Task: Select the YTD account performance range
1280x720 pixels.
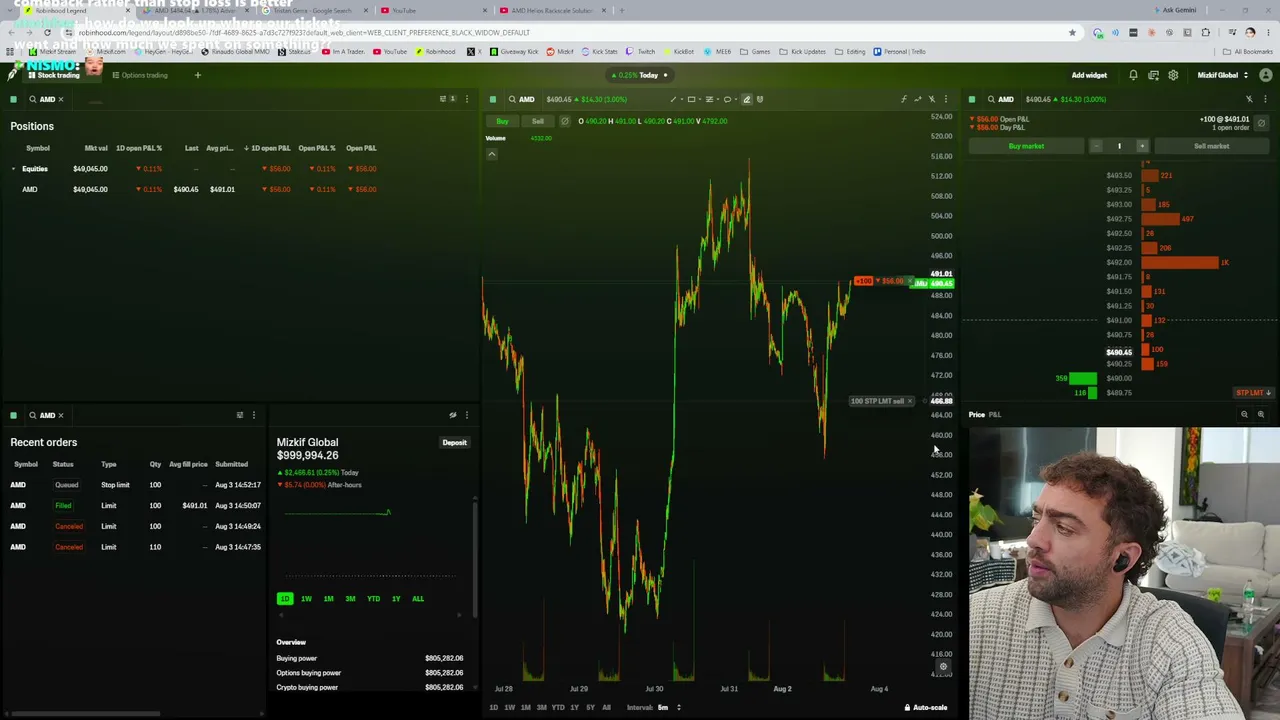Action: coord(373,598)
